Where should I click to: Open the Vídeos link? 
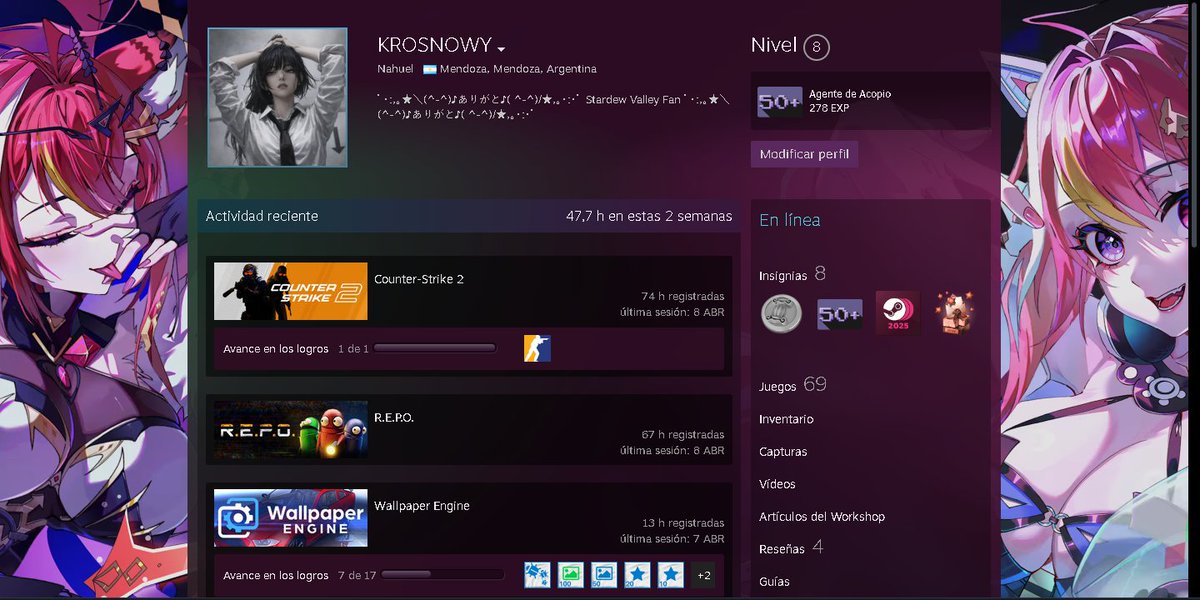click(x=777, y=484)
